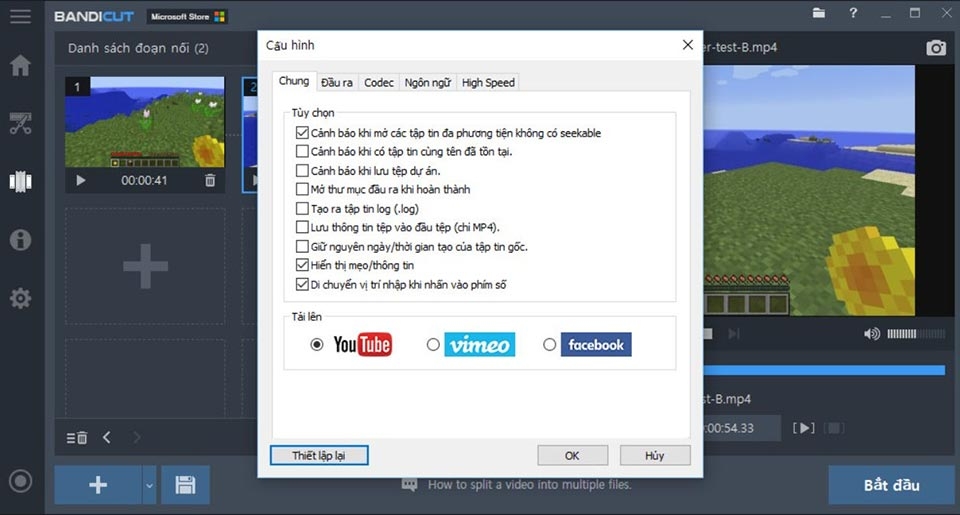Click the tip speech bubble icon
This screenshot has width=960, height=515.
[410, 485]
